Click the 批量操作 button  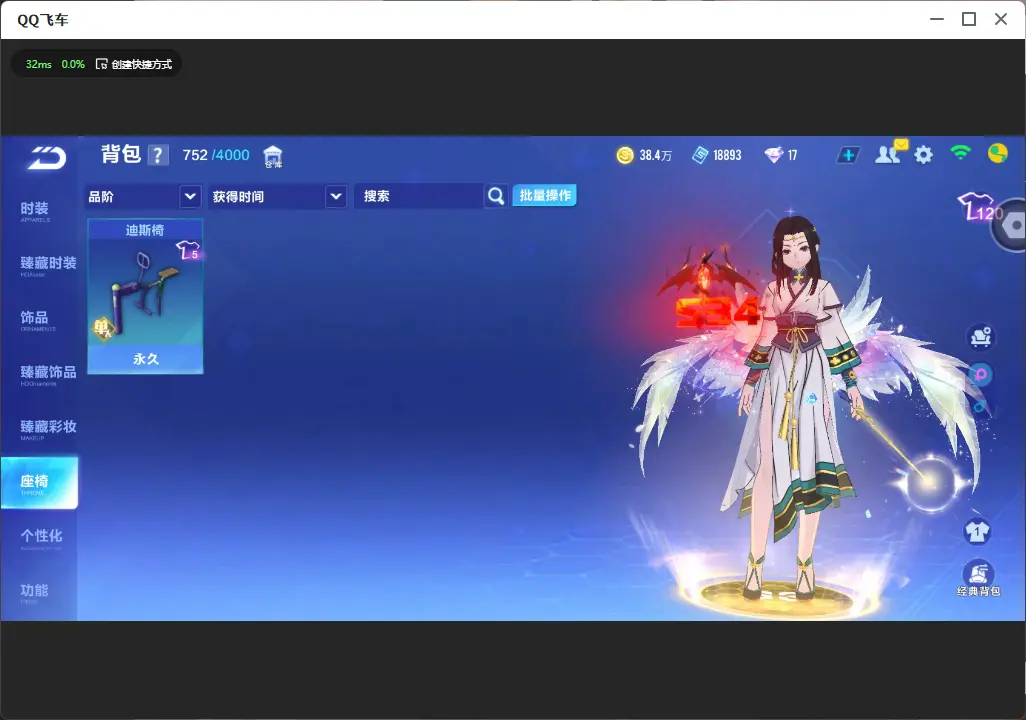544,195
